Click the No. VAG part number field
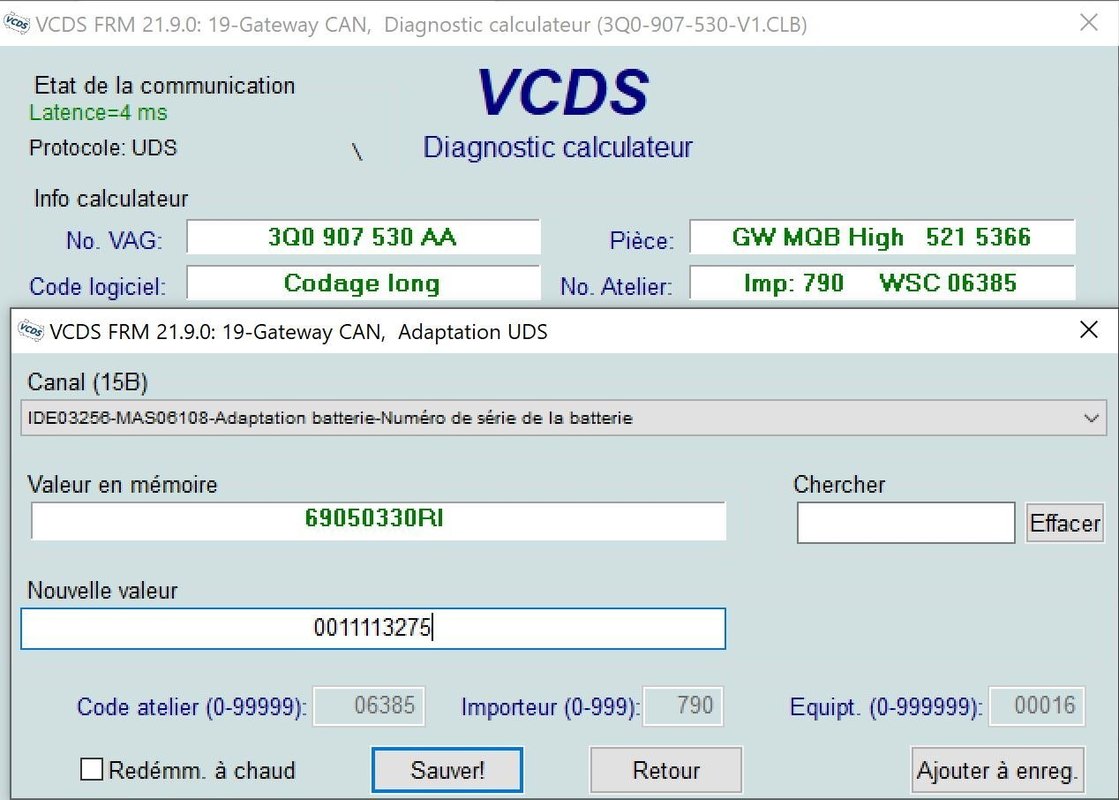Image resolution: width=1119 pixels, height=800 pixels. tap(363, 238)
